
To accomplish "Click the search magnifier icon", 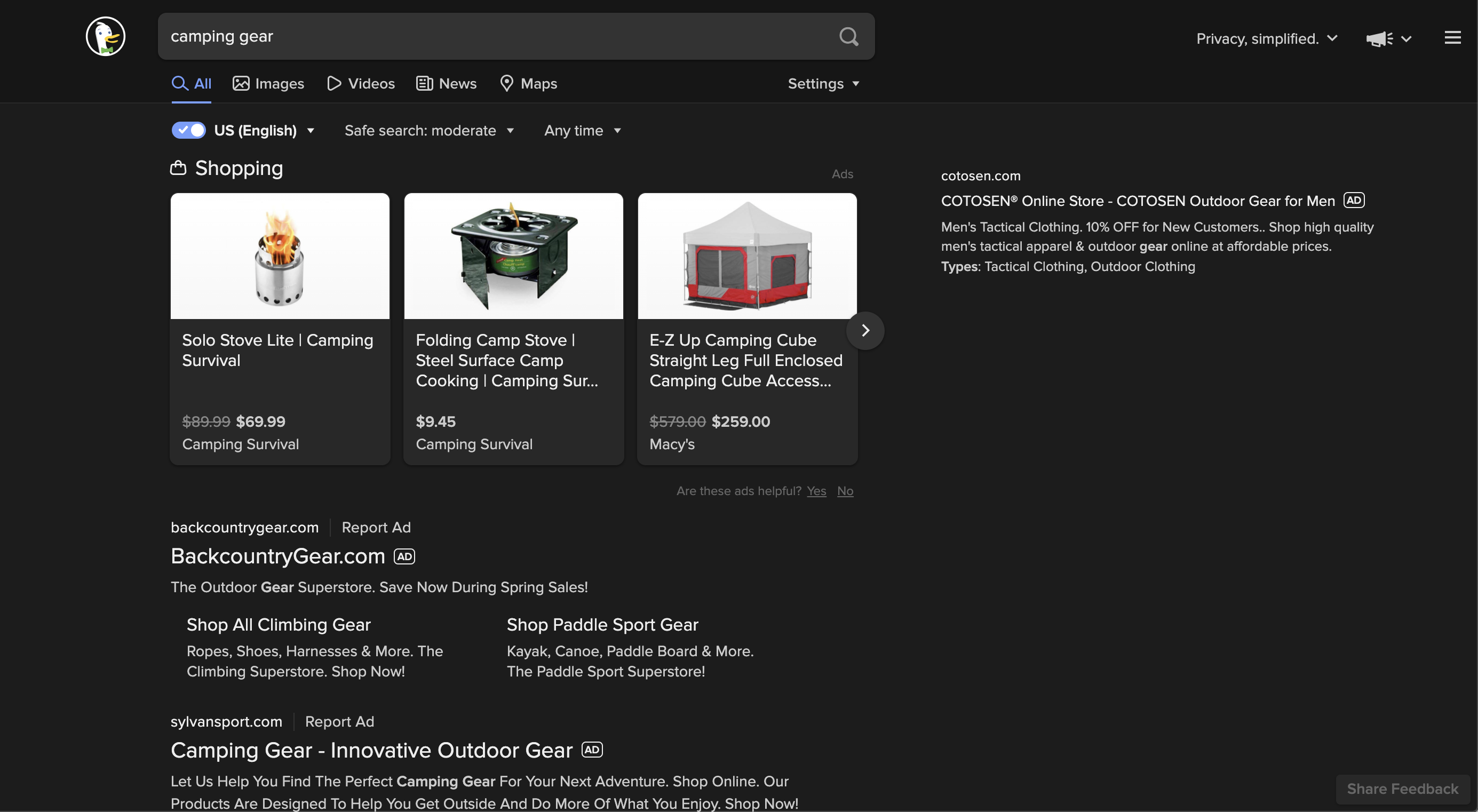I will [848, 36].
